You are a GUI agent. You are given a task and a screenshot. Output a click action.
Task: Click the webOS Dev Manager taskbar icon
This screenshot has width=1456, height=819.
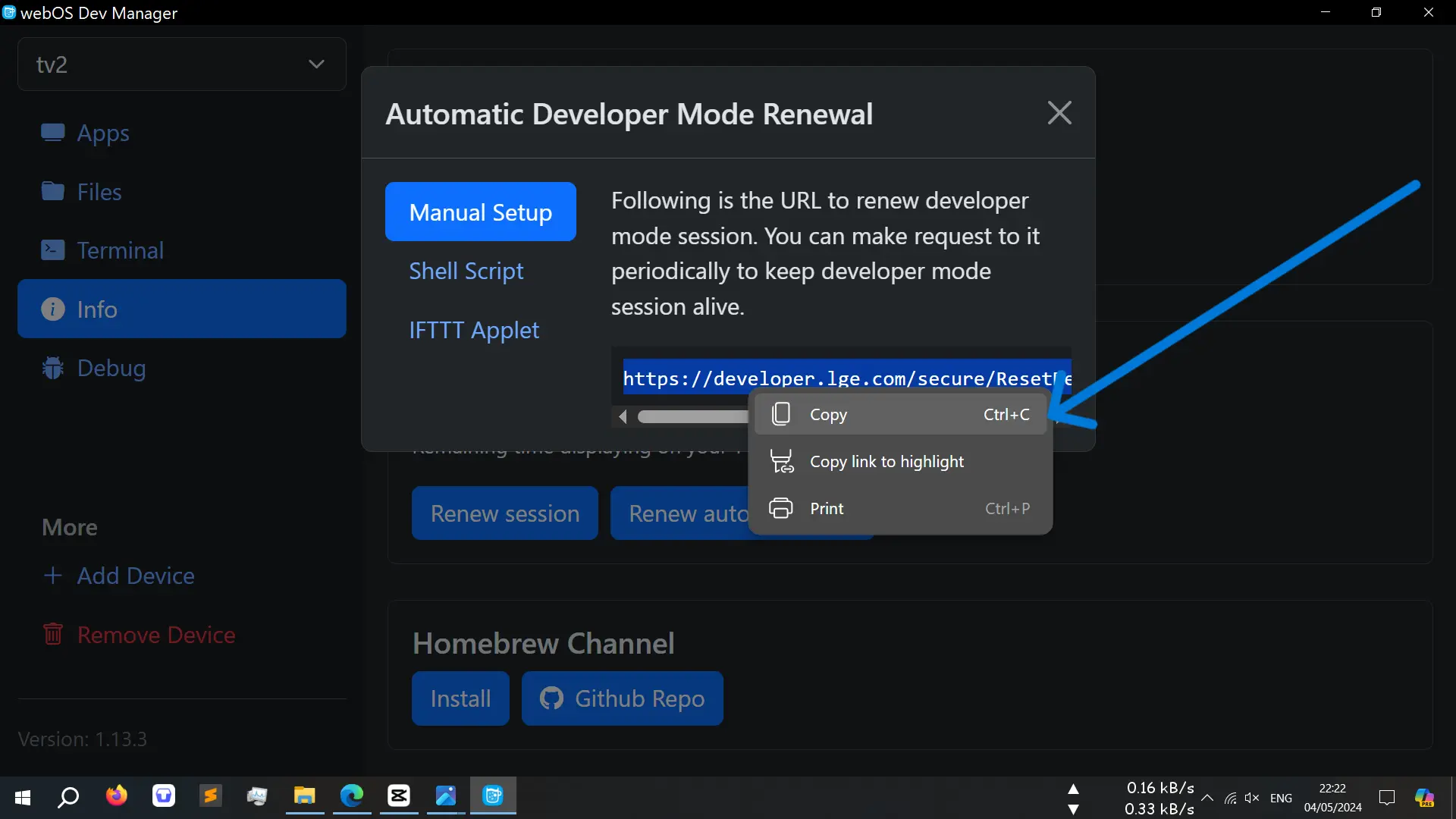pos(493,795)
